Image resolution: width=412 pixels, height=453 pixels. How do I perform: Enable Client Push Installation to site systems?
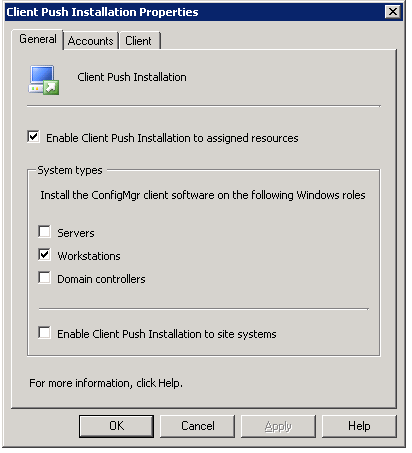[x=44, y=333]
